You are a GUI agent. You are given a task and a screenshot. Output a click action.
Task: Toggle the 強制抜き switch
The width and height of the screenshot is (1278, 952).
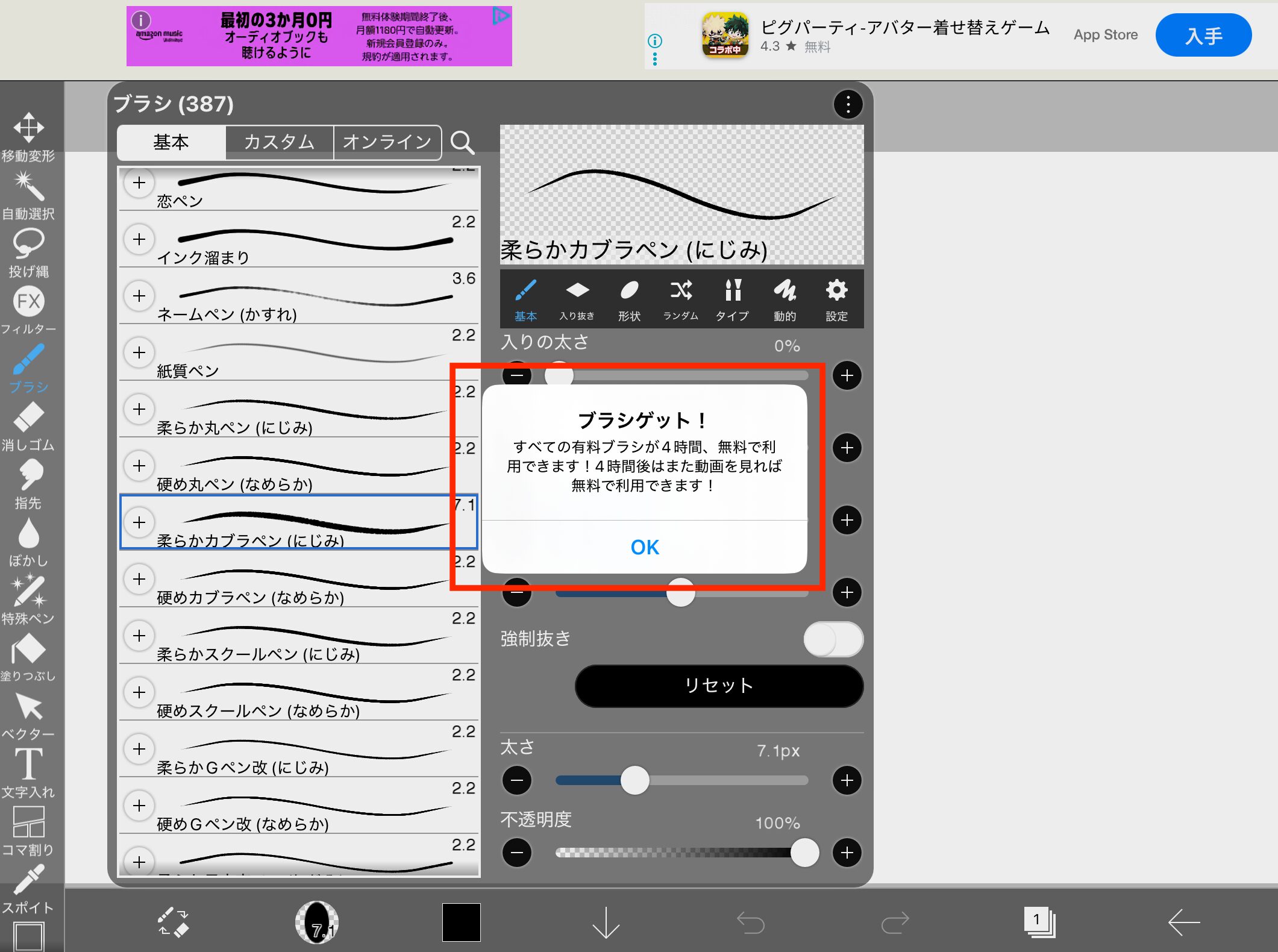point(833,639)
